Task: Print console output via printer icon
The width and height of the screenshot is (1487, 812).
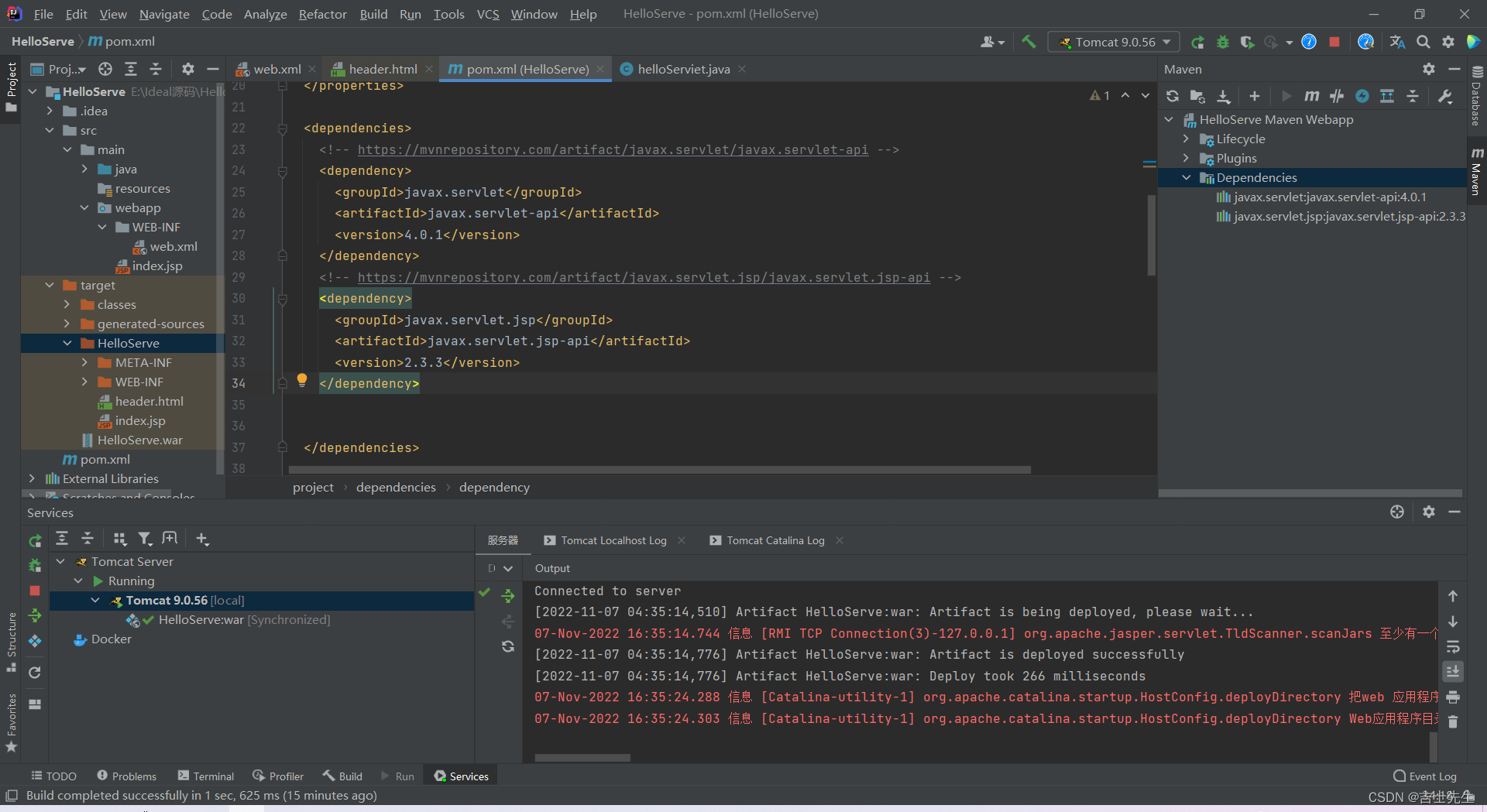Action: (x=1453, y=697)
